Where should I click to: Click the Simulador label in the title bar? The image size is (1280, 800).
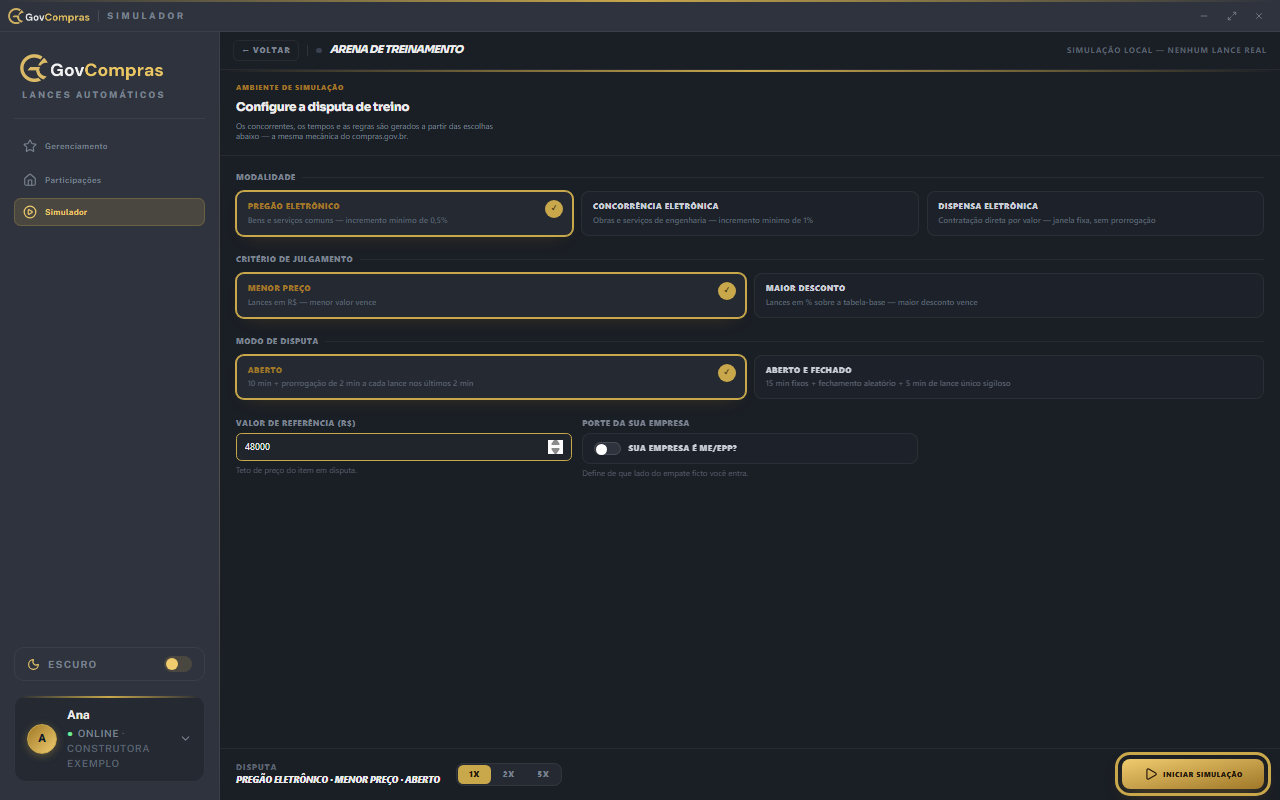(x=146, y=16)
